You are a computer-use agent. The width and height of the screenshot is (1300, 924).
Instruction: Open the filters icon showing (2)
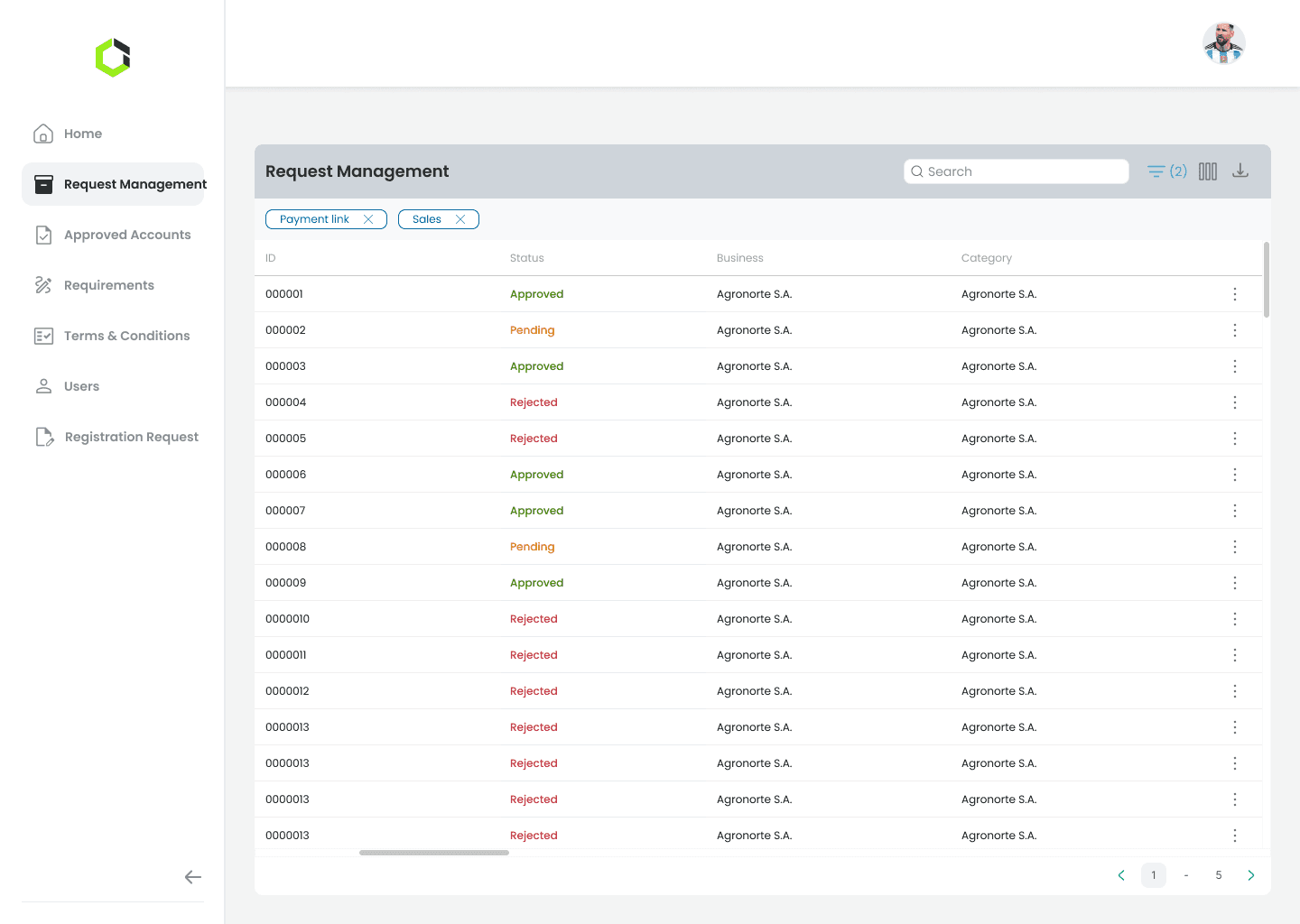pyautogui.click(x=1166, y=171)
